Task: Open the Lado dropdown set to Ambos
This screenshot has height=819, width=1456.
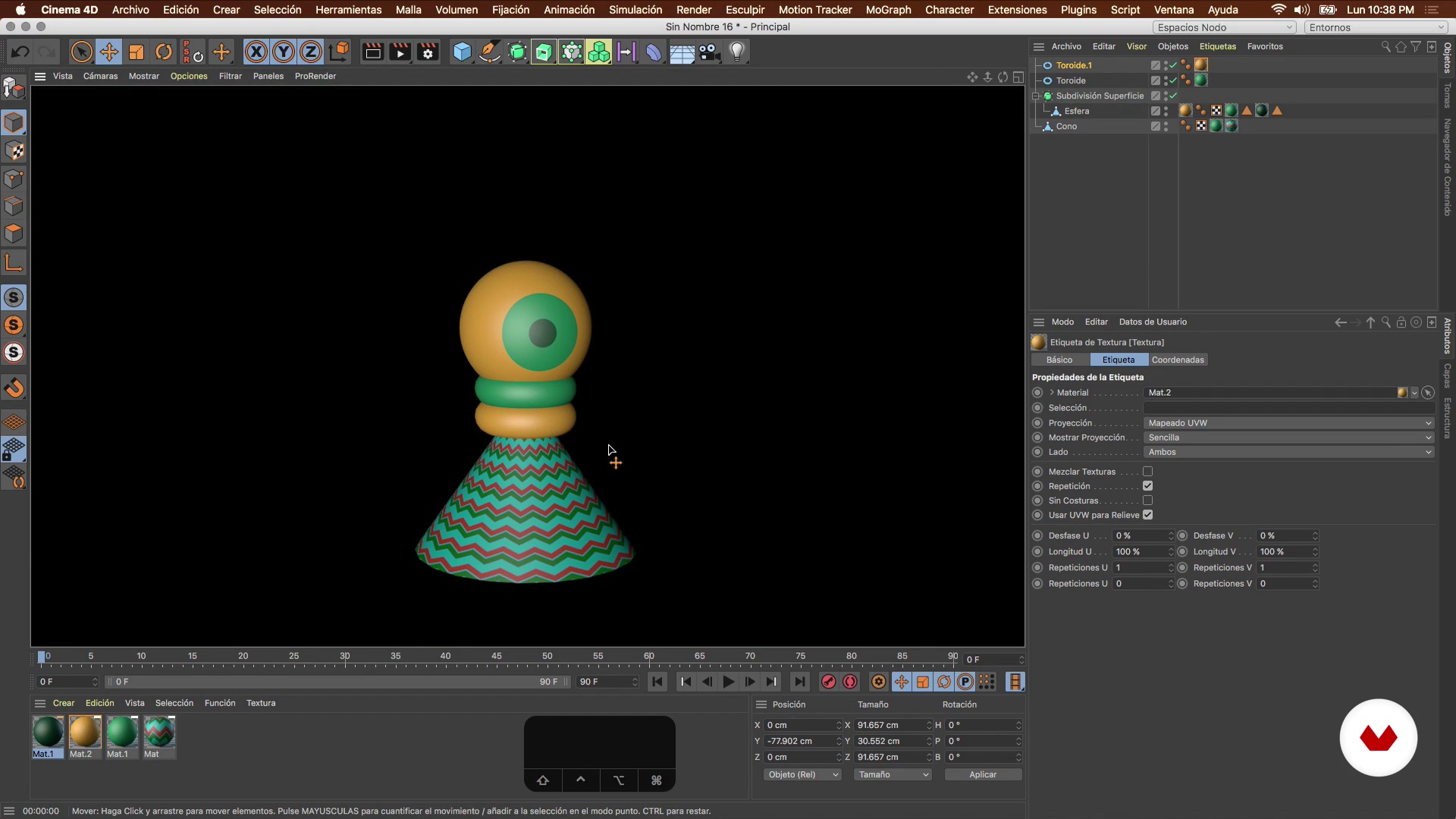Action: tap(1288, 452)
